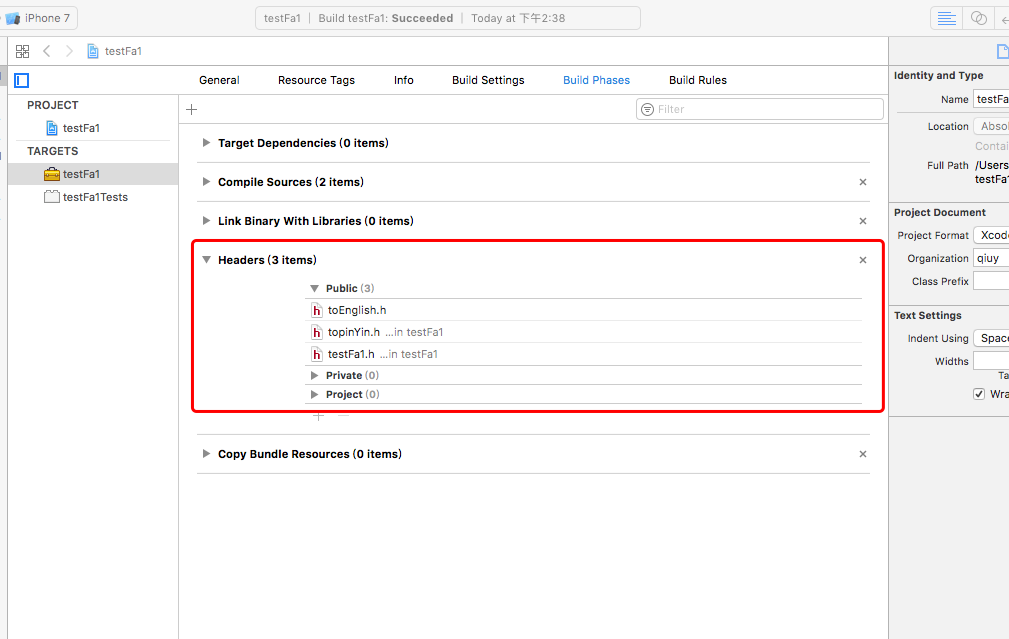
Task: Switch to the Info tab
Action: [x=403, y=80]
